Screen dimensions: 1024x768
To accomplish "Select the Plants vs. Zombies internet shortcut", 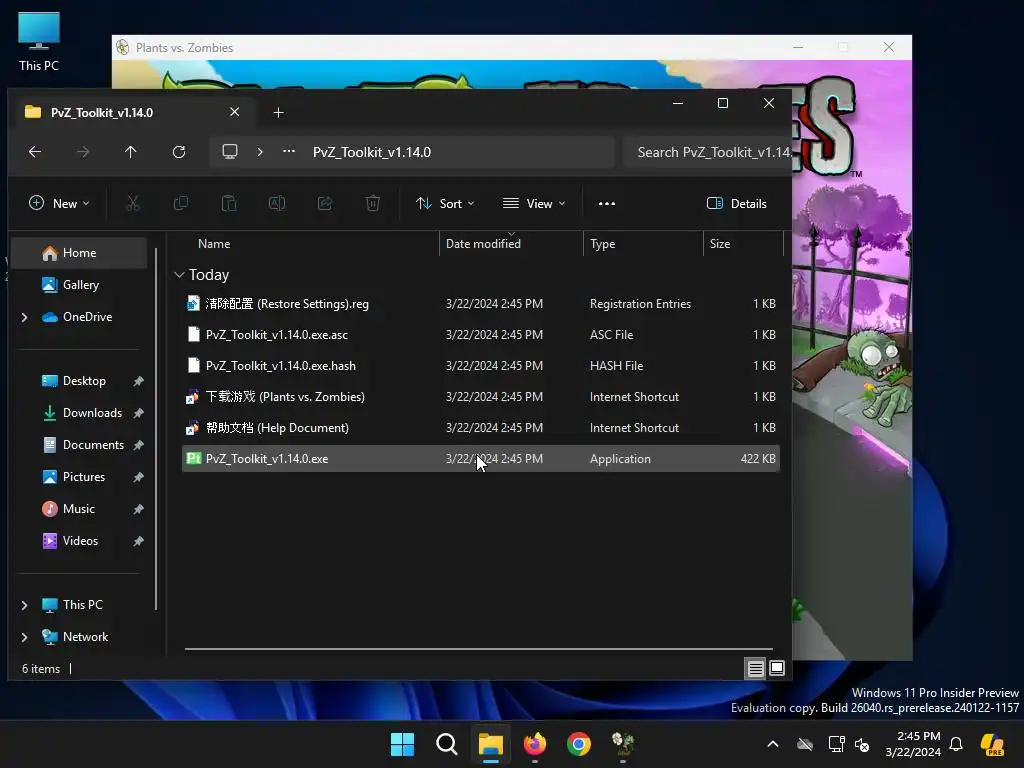I will [x=481, y=396].
